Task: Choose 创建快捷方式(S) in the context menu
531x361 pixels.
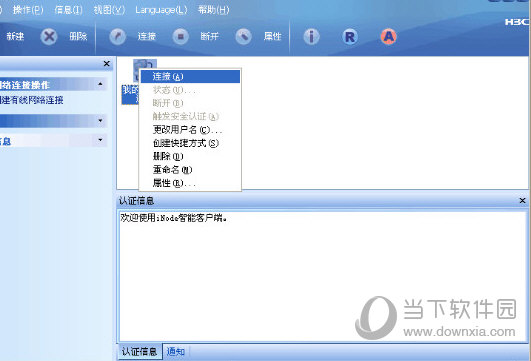Action: 190,143
